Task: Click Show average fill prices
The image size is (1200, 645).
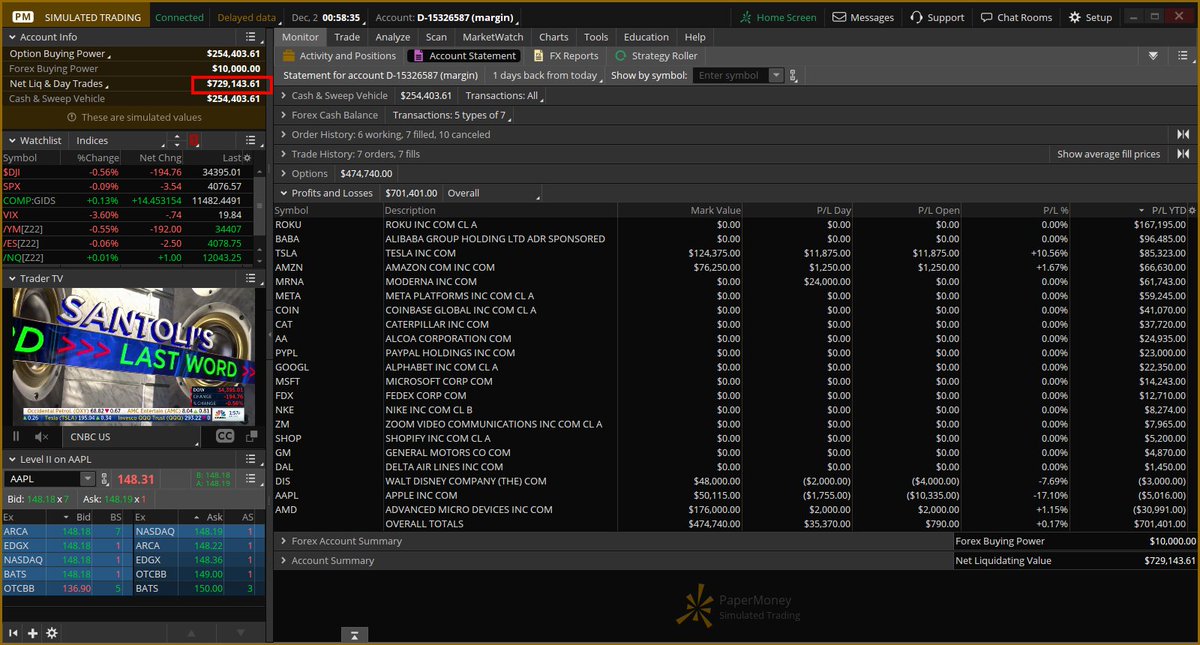Action: click(x=1109, y=154)
